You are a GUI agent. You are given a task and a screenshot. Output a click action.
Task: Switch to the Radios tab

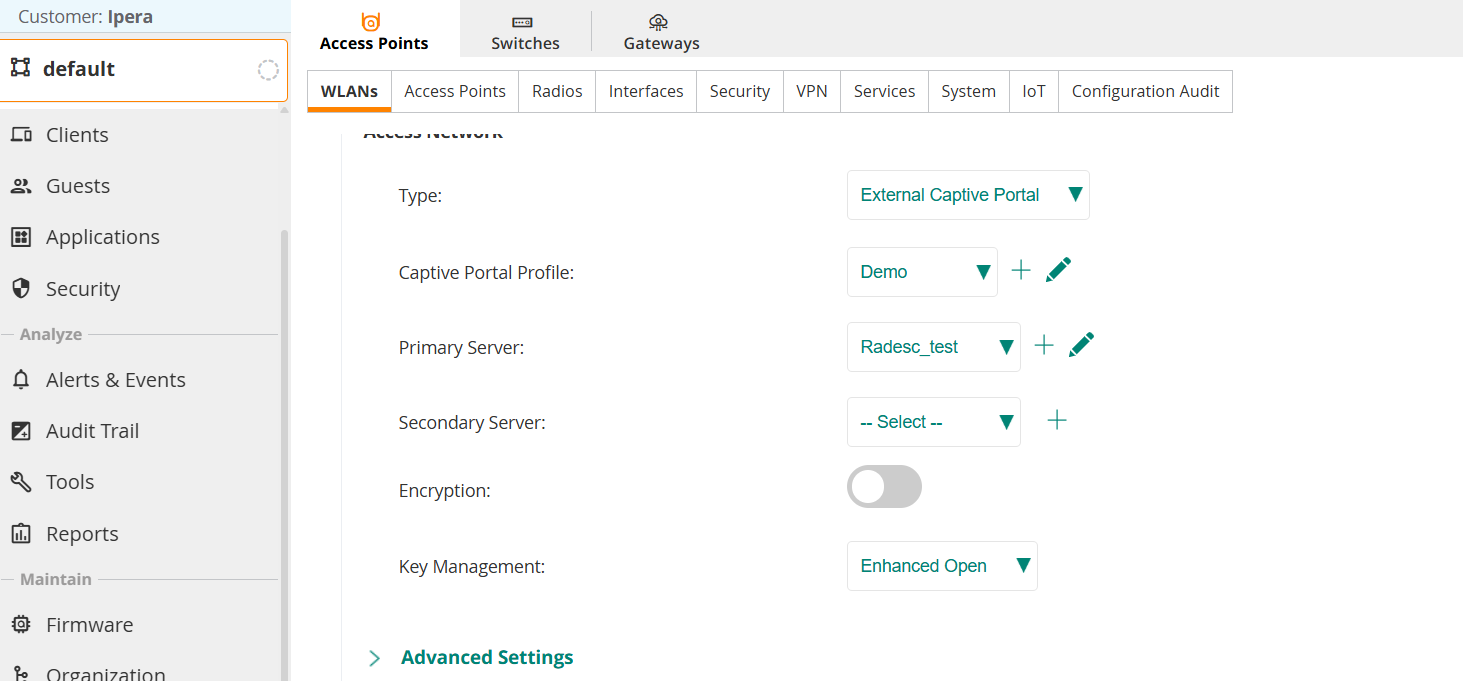[x=557, y=91]
